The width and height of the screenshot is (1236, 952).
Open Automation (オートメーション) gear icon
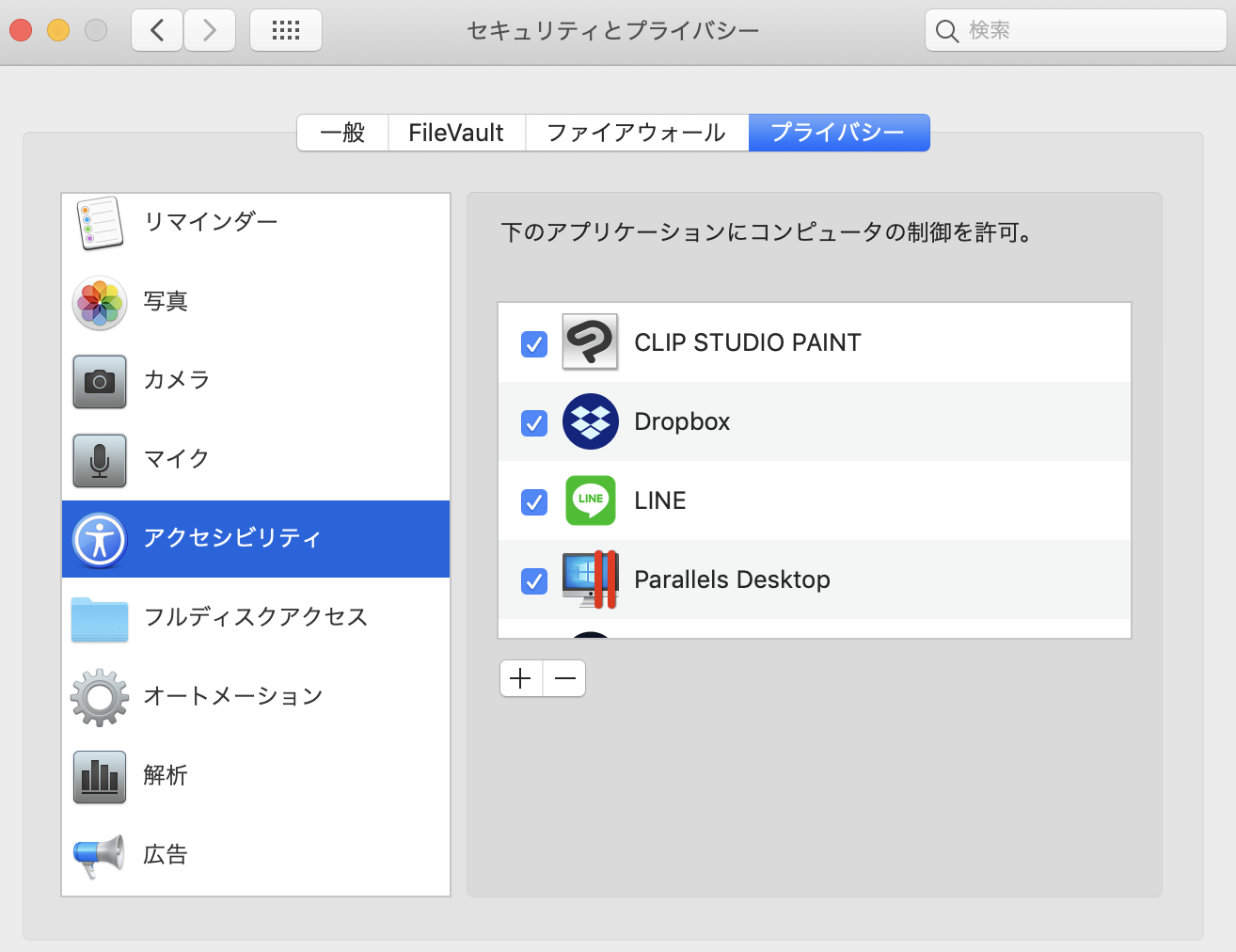coord(100,697)
